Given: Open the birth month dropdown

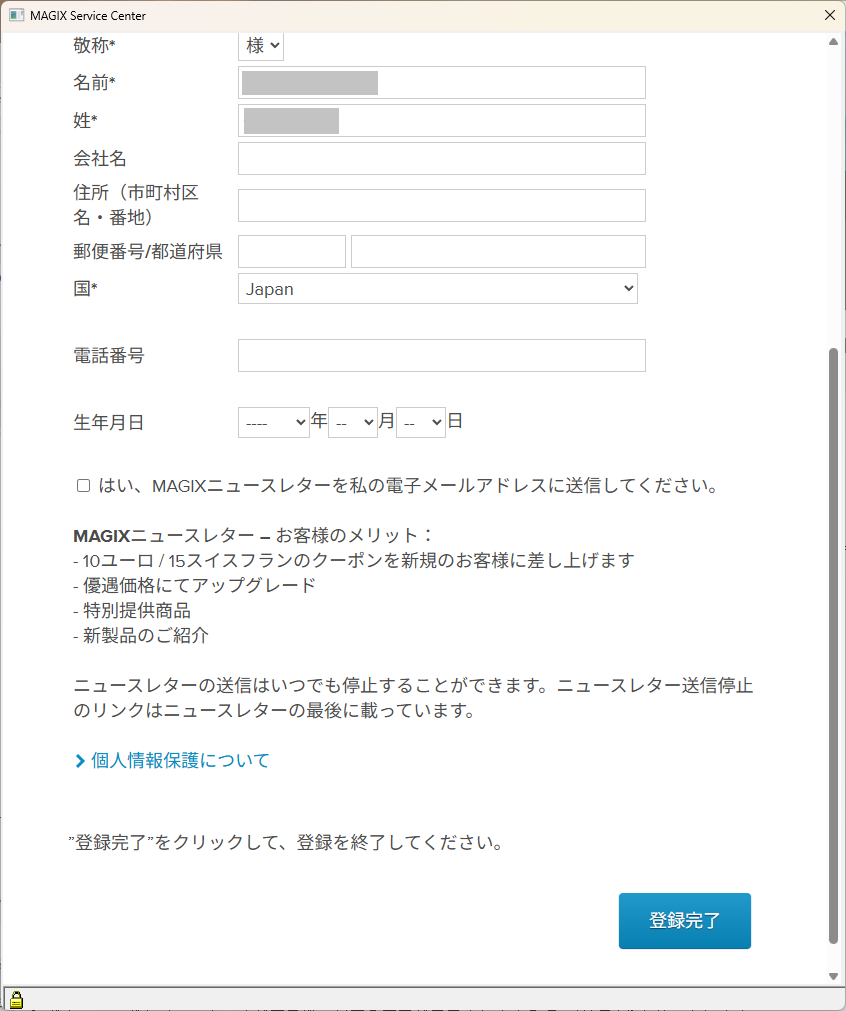Looking at the screenshot, I should coord(352,423).
